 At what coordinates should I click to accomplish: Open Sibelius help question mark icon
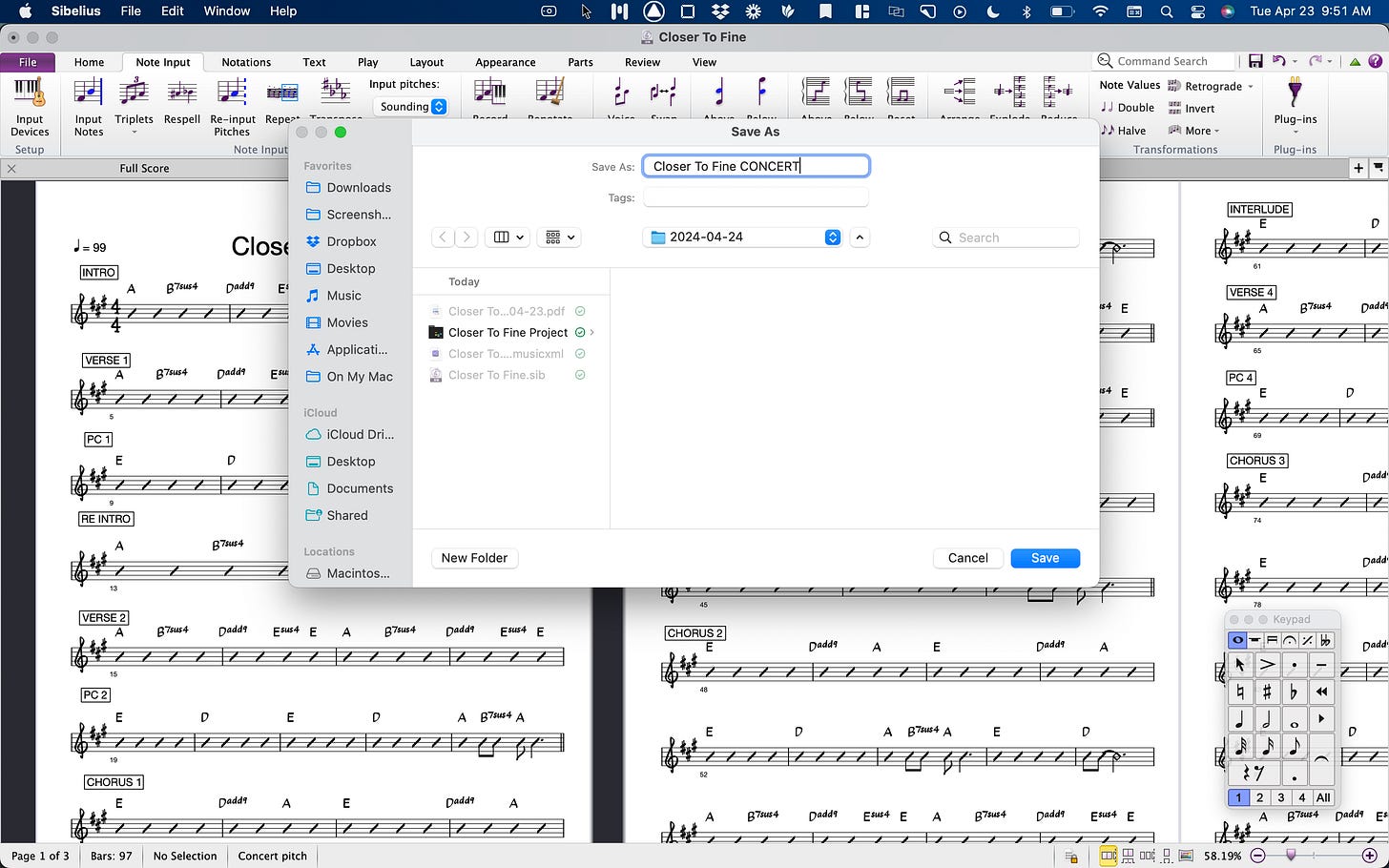coord(1375,61)
